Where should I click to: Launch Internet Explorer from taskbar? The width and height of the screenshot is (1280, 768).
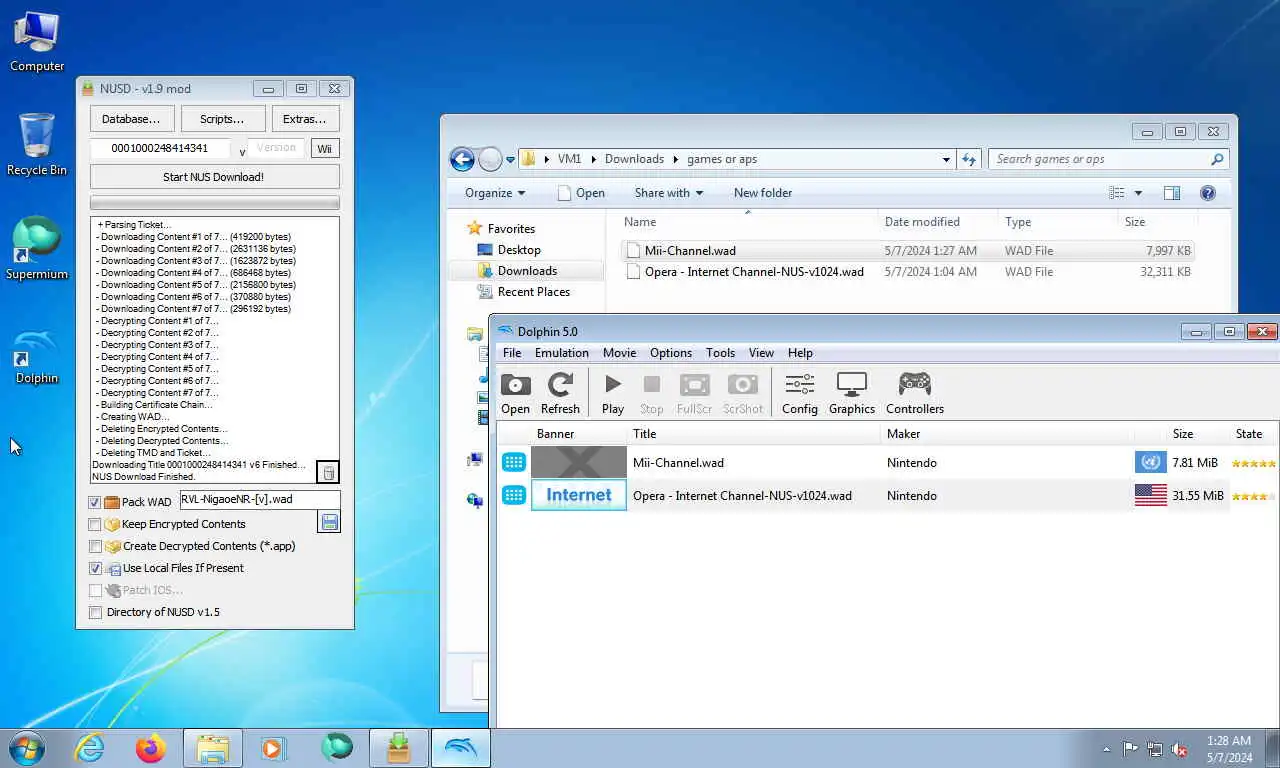pyautogui.click(x=90, y=748)
